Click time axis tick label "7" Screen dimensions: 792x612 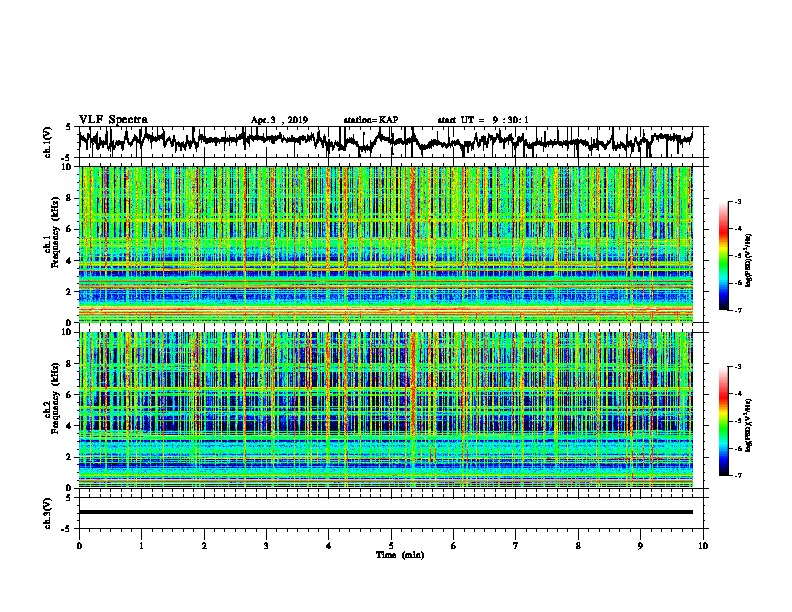[x=516, y=546]
